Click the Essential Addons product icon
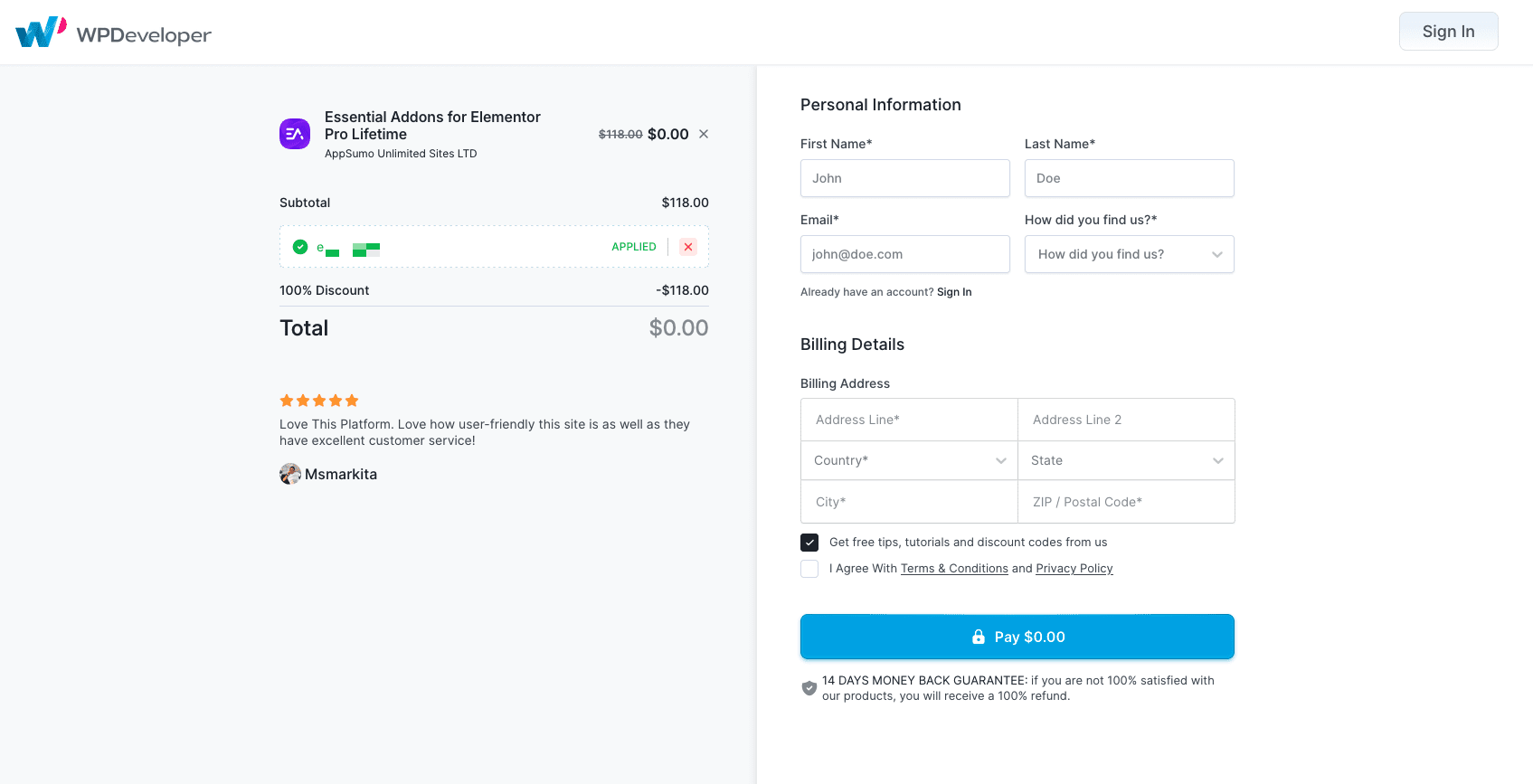This screenshot has height=784, width=1533. click(295, 134)
